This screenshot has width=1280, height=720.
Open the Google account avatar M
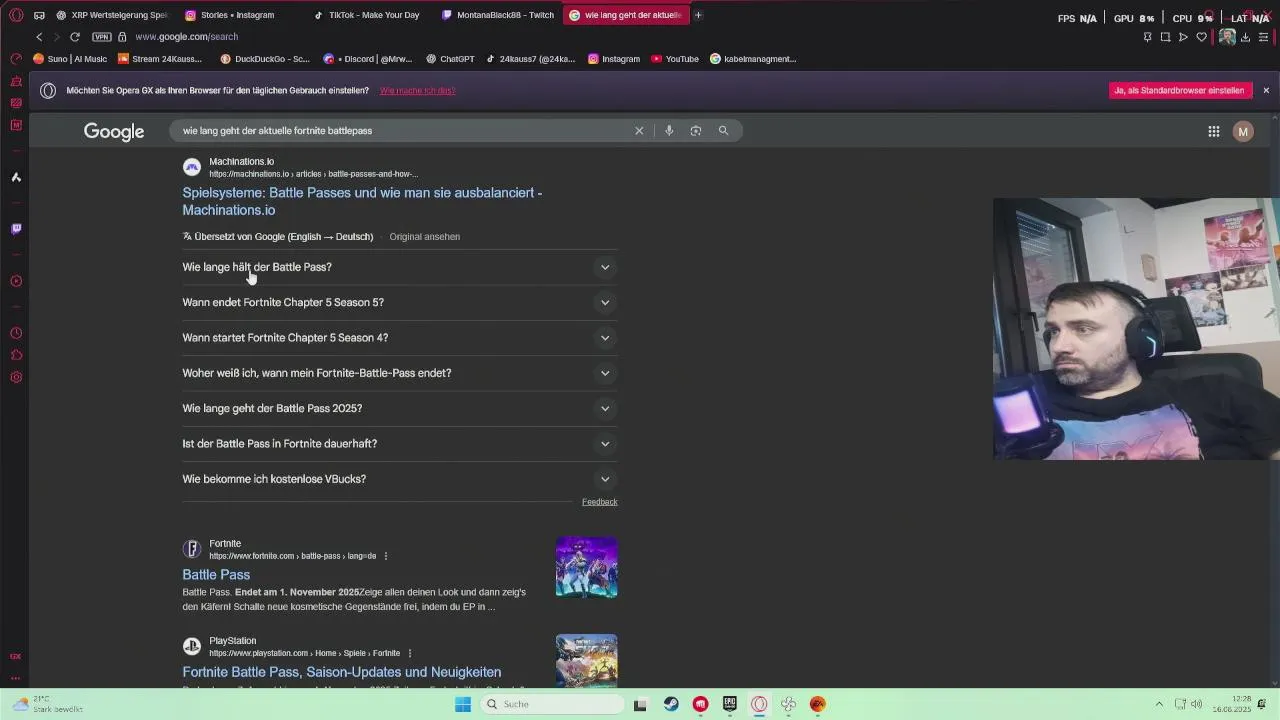[x=1243, y=131]
